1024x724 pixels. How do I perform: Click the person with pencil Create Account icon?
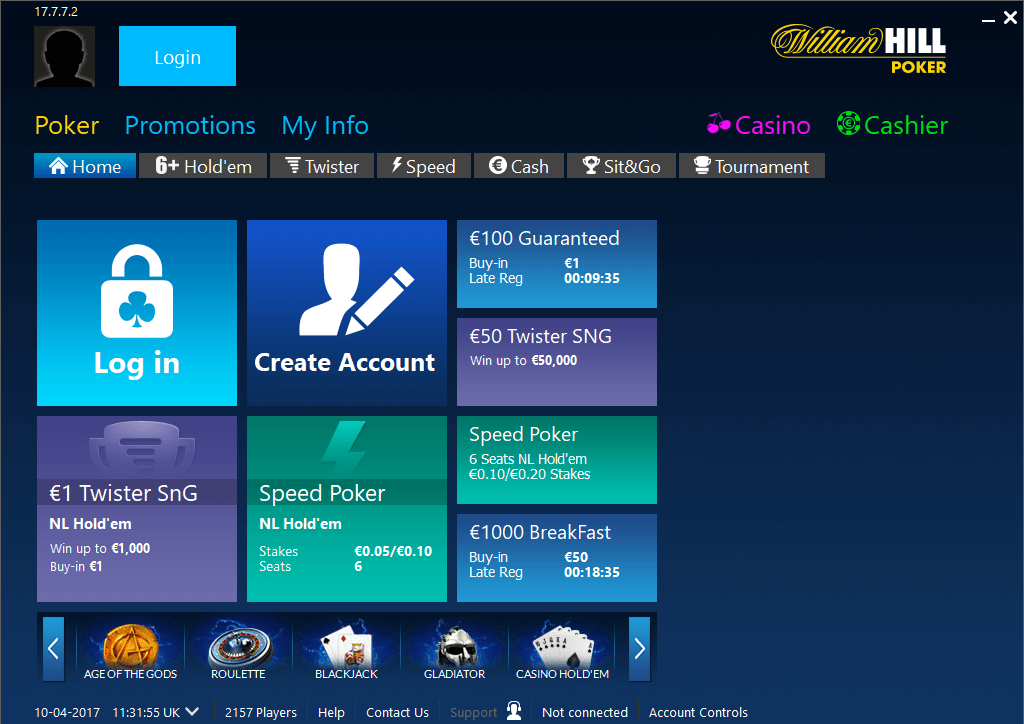click(357, 289)
